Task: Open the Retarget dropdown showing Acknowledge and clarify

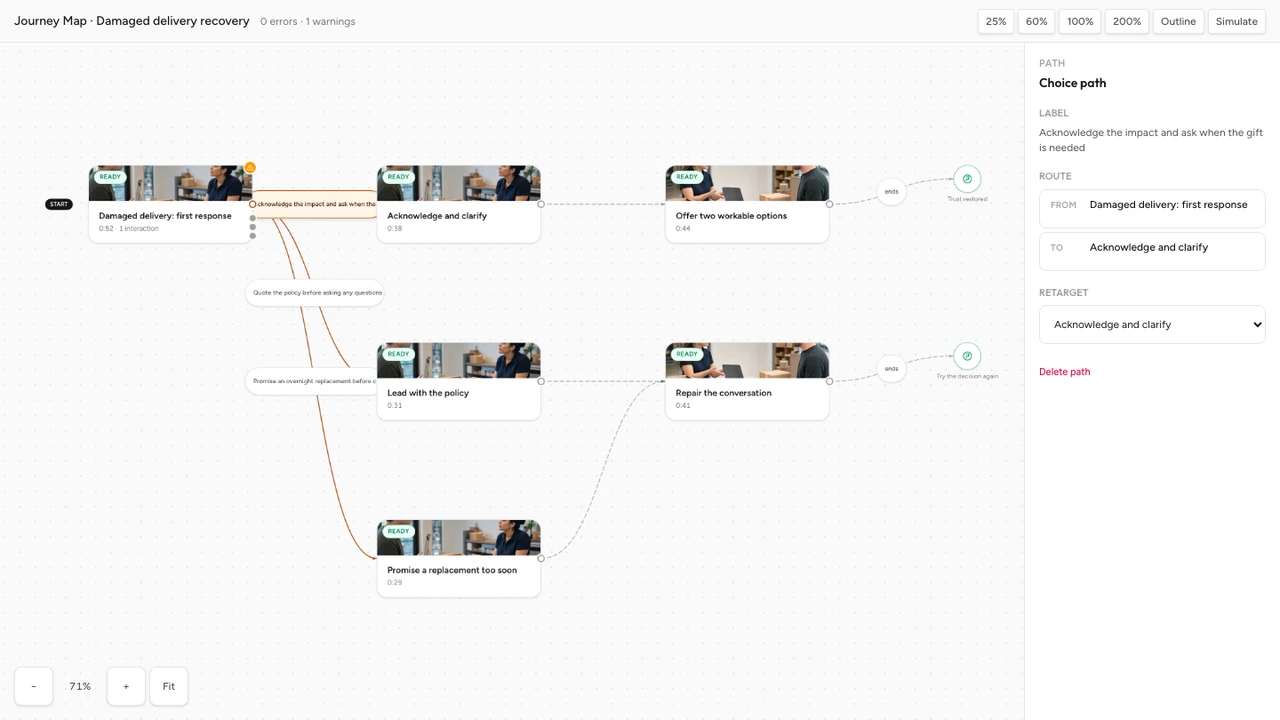Action: coord(1152,324)
